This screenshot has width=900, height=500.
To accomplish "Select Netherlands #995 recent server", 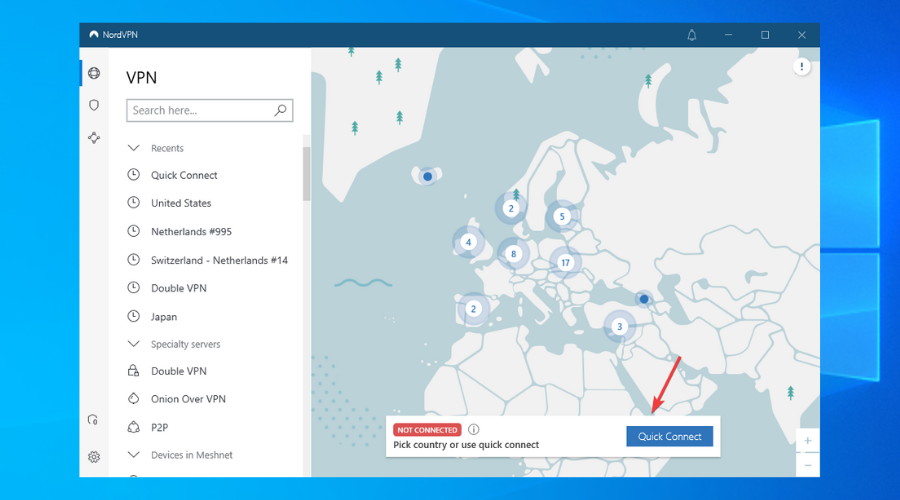I will point(191,231).
